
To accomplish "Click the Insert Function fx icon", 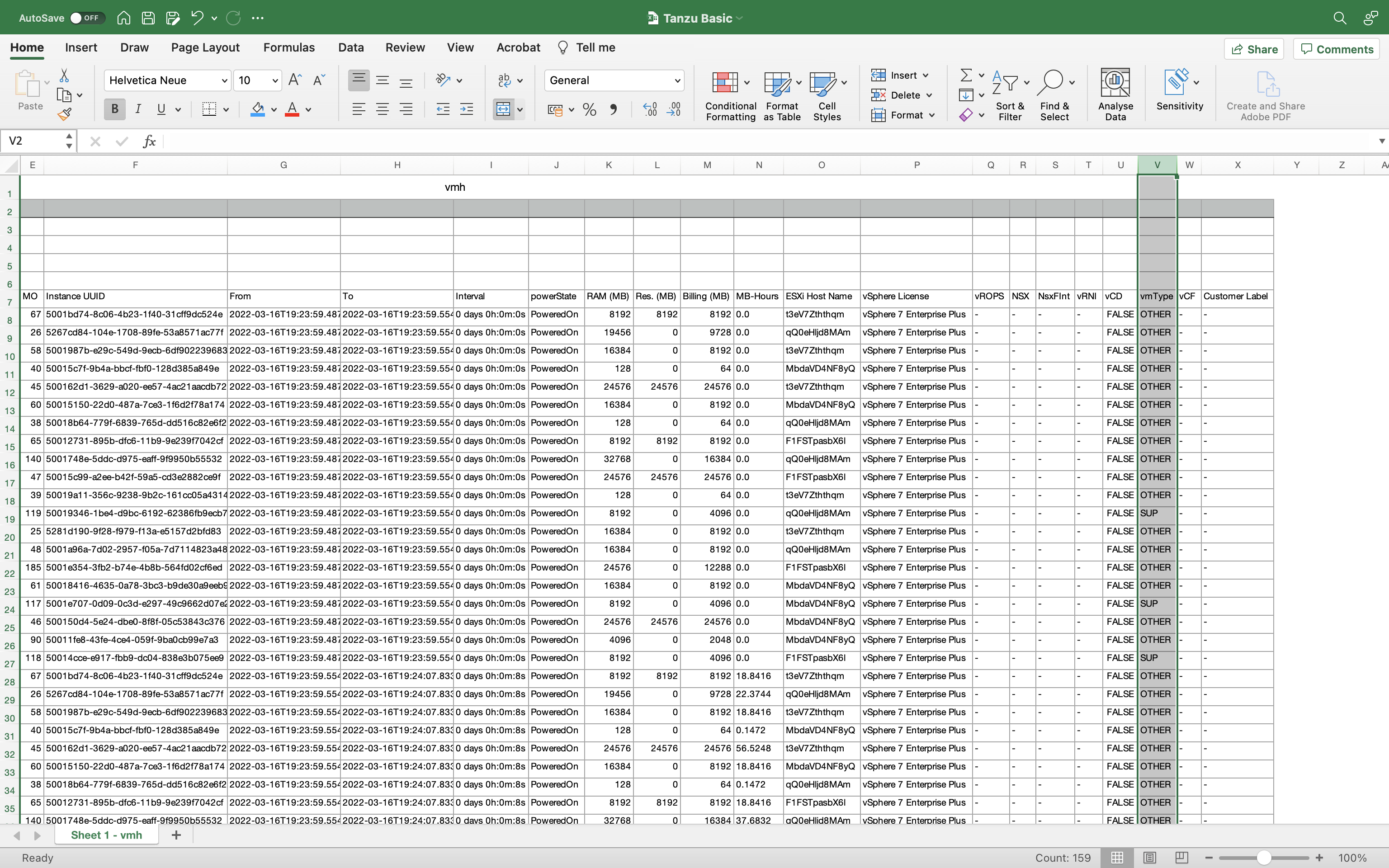I will tap(149, 141).
